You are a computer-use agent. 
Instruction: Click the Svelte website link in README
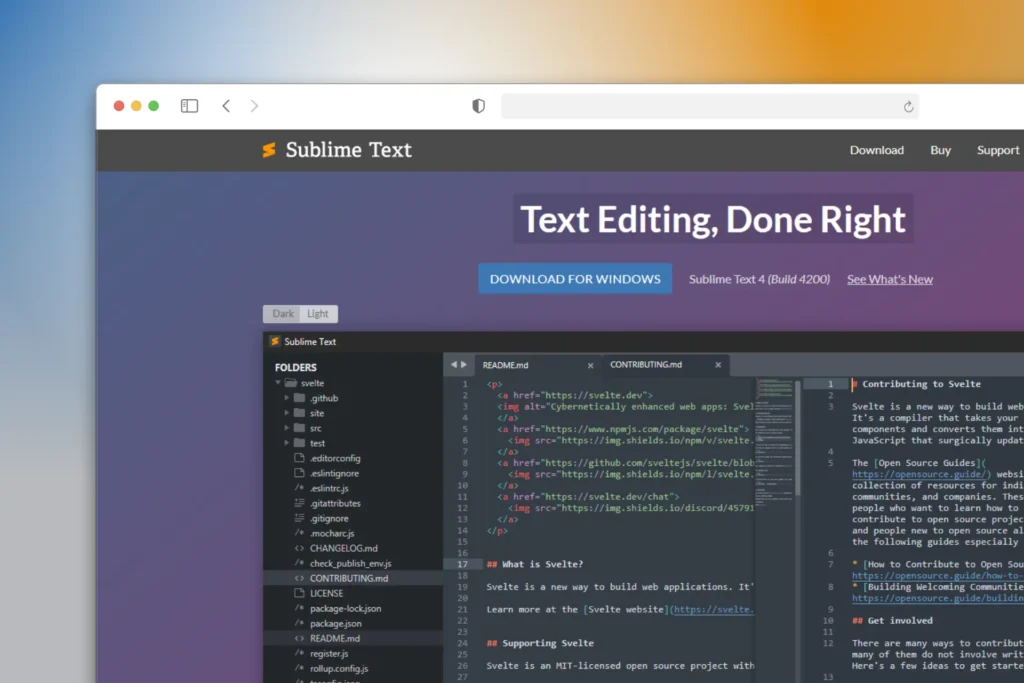[714, 609]
